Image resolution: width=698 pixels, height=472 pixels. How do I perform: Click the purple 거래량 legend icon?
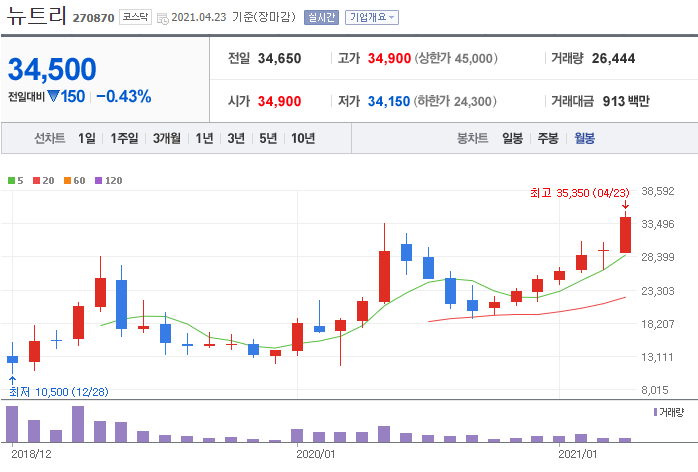click(656, 411)
